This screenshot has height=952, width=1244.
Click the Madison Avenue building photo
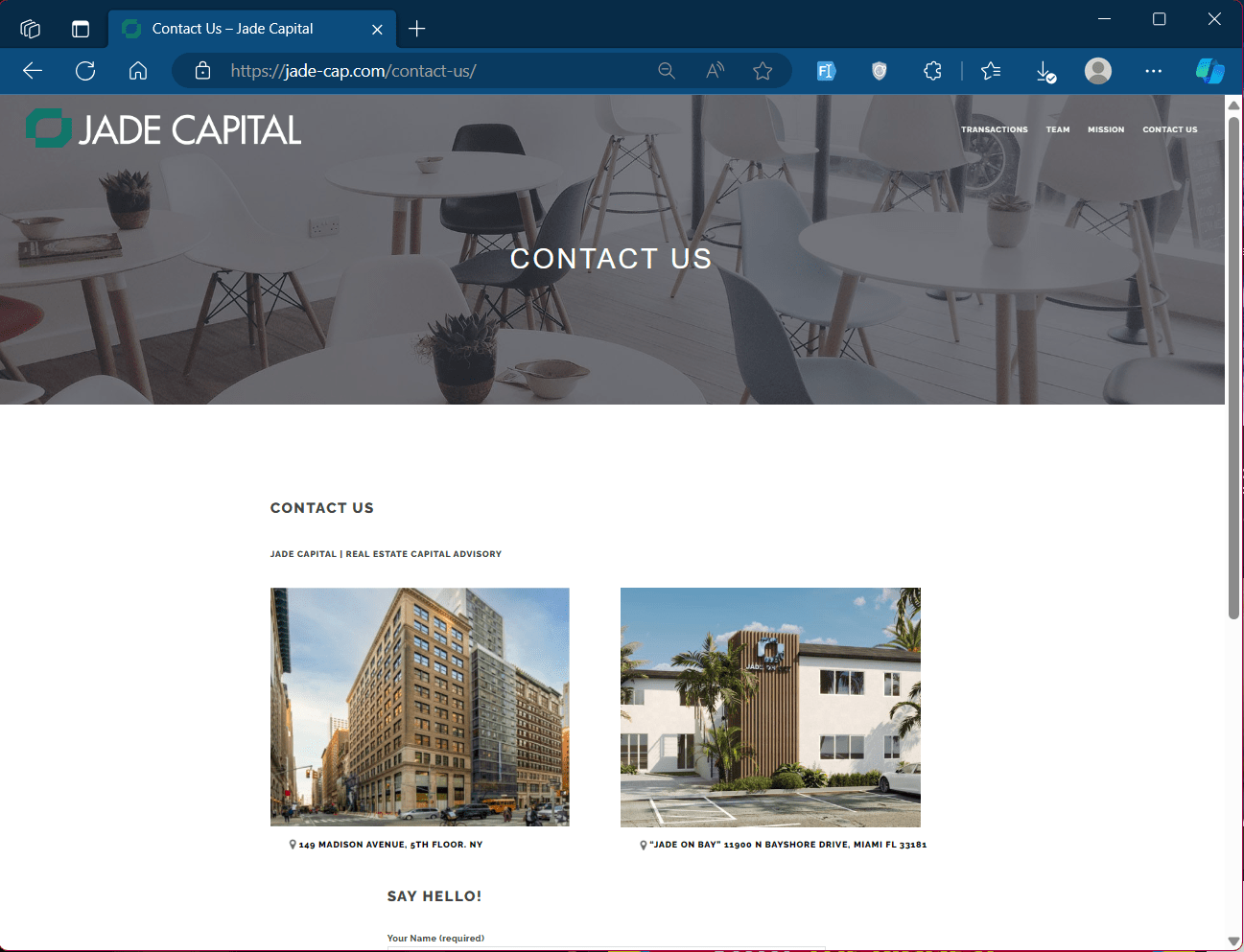(x=420, y=708)
